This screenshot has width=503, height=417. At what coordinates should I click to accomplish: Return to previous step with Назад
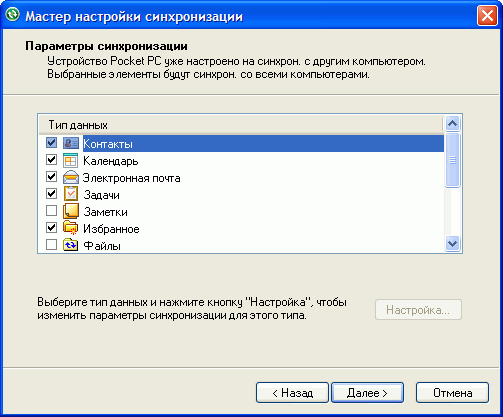tap(292, 393)
